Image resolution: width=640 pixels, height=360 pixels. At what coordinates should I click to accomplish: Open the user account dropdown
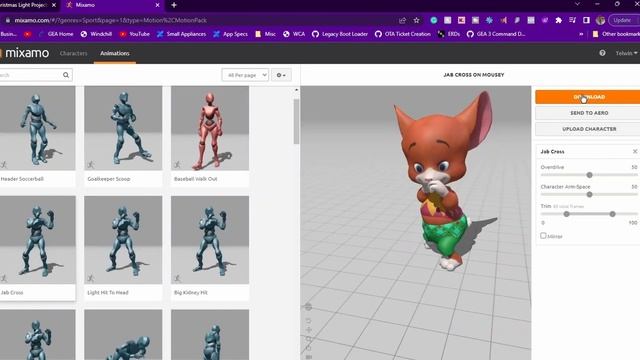(x=626, y=53)
